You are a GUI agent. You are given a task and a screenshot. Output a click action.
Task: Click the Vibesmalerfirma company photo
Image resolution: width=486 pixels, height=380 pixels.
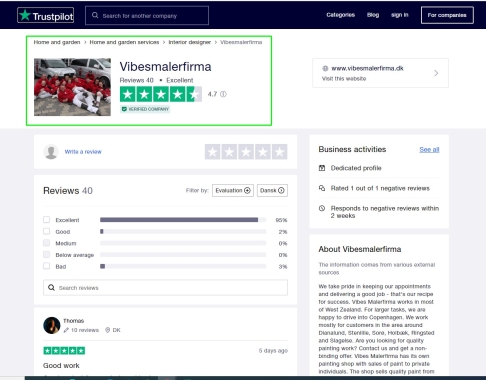point(72,87)
